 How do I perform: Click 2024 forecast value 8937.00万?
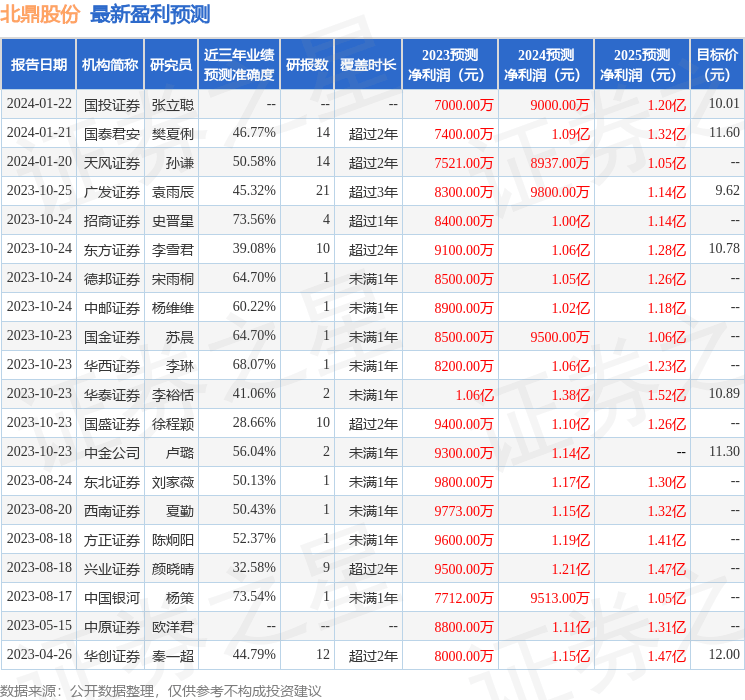coord(560,163)
